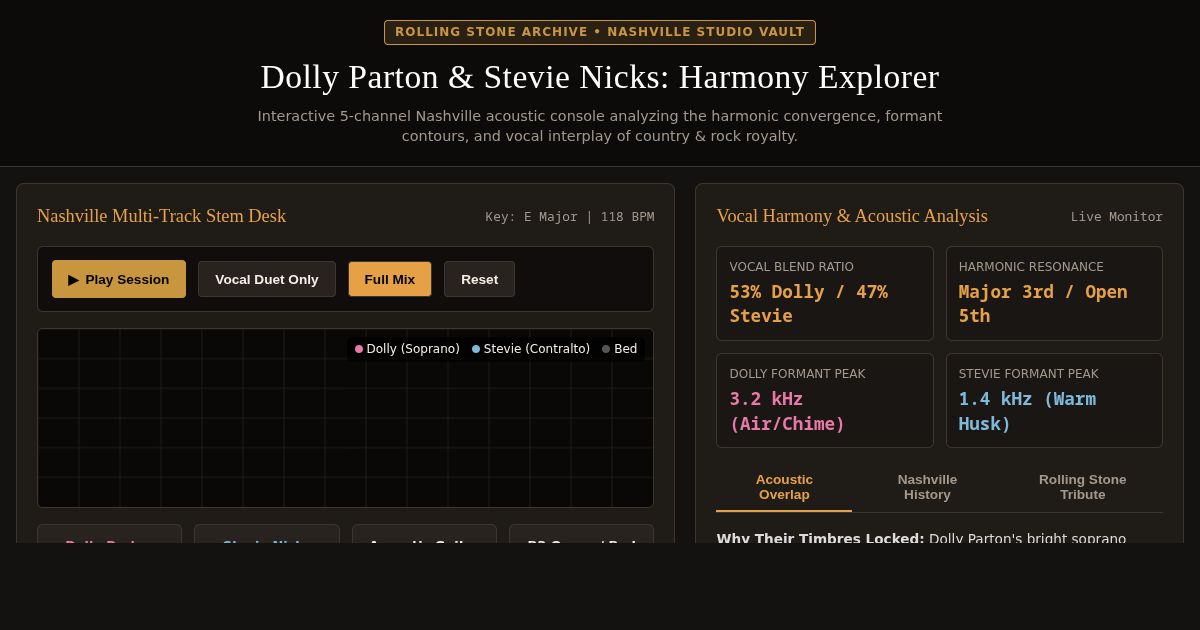Click the Vocal Blend Ratio card

[x=825, y=293]
